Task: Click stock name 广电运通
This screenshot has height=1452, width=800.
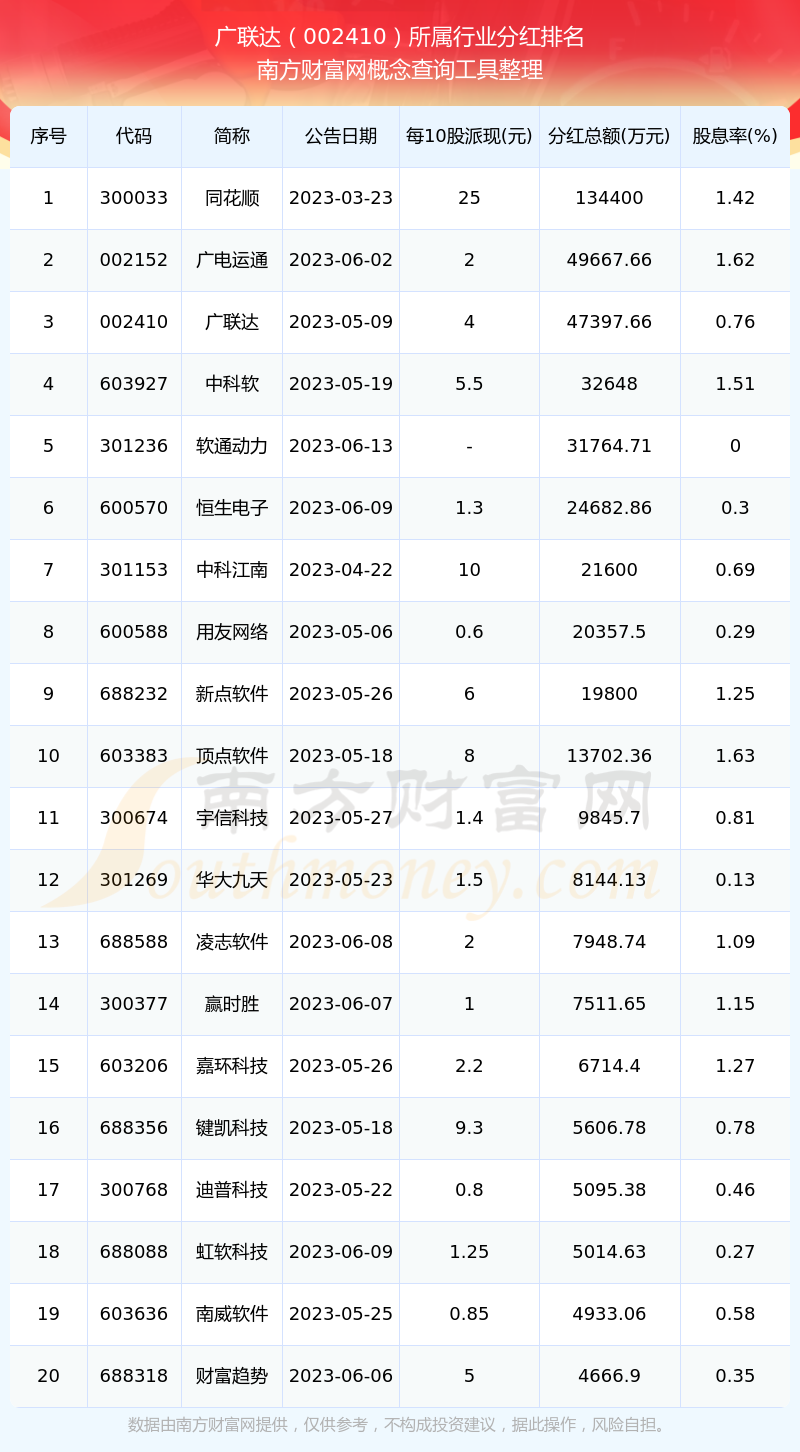Action: coord(232,260)
